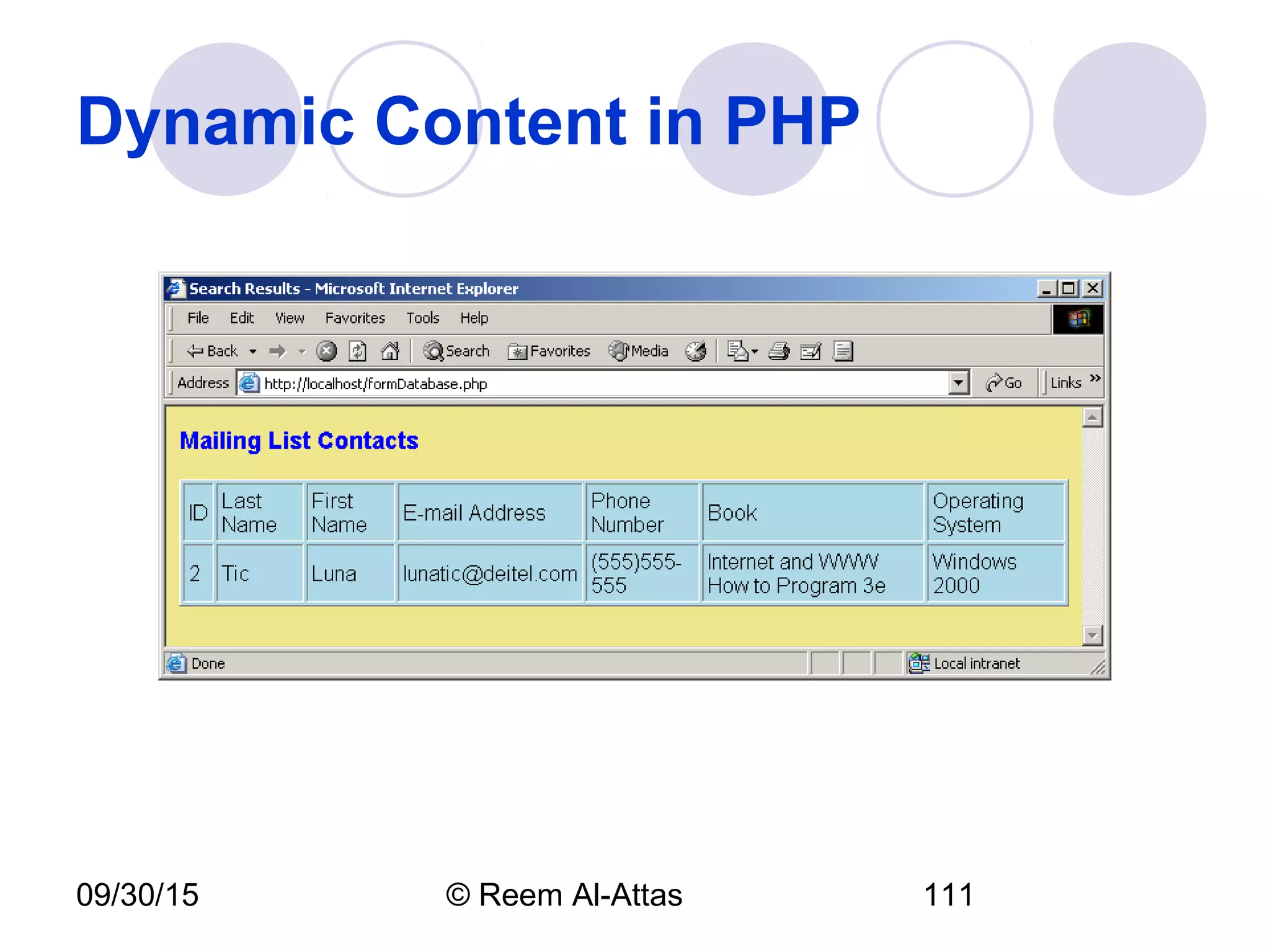1270x952 pixels.
Task: Open the Favorites menu
Action: click(x=355, y=318)
